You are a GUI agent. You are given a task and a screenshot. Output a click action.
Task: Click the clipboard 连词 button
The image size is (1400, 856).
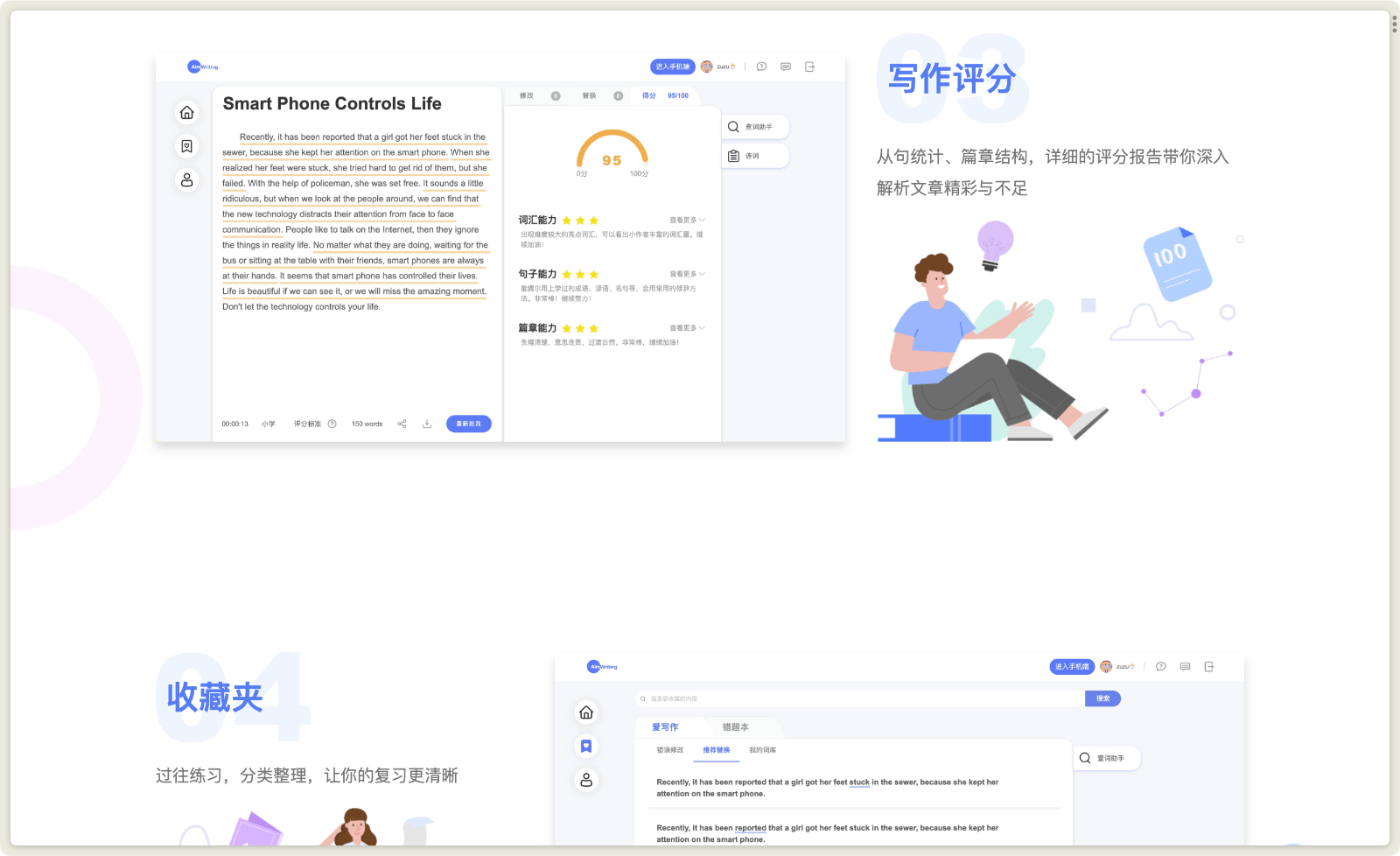coord(755,156)
